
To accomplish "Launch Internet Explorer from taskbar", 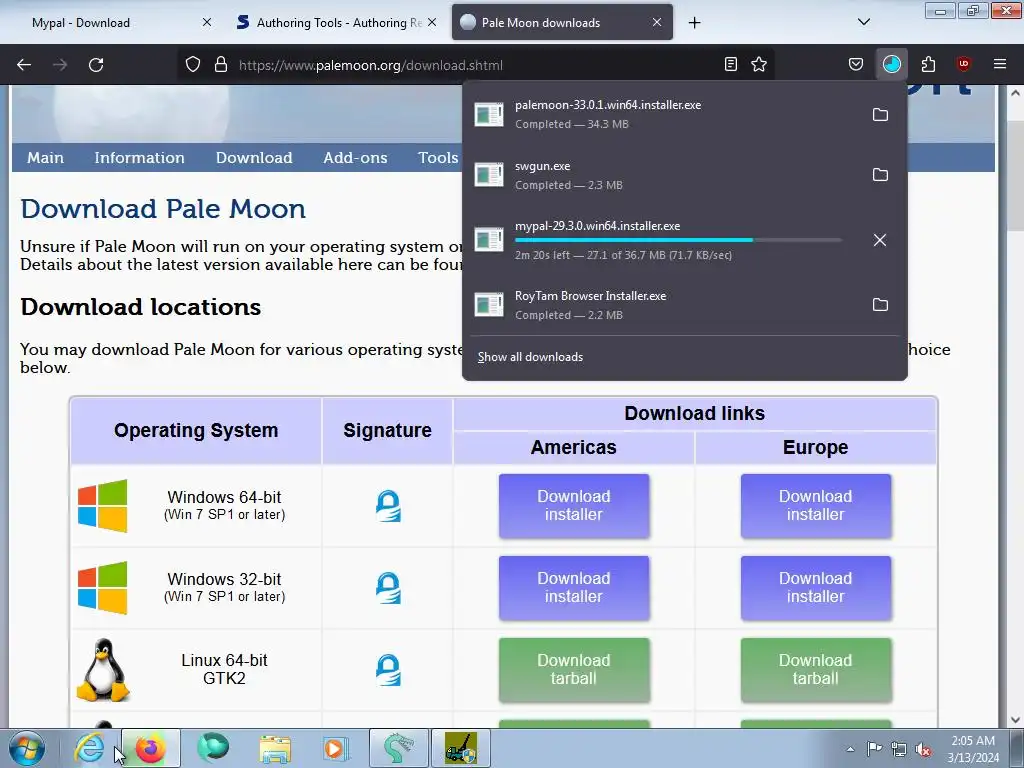I will point(89,748).
